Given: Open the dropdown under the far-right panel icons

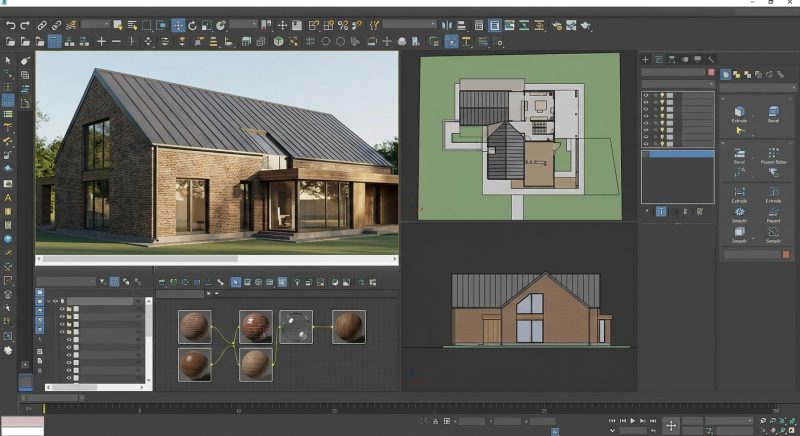Looking at the screenshot, I should point(757,88).
